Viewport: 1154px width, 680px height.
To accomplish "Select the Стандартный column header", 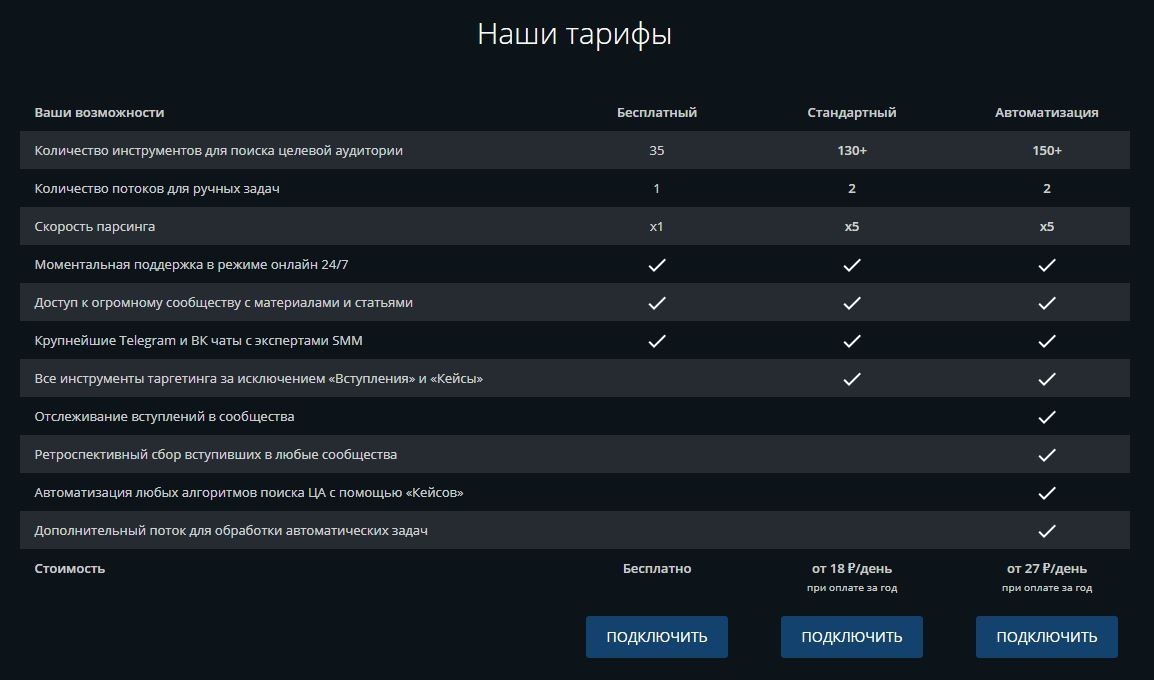I will (x=851, y=113).
